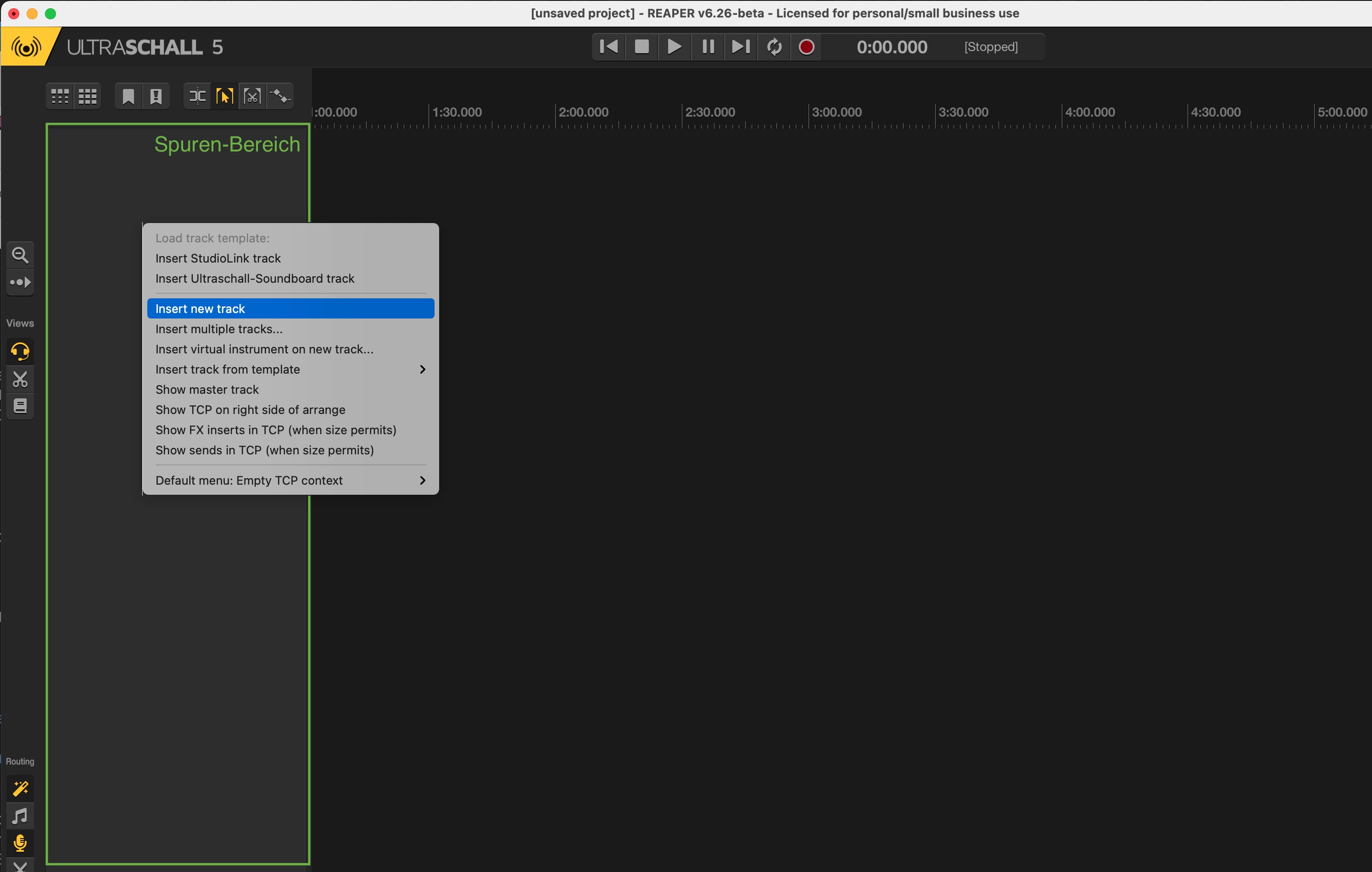The image size is (1372, 872).
Task: Choose Insert virtual instrument on new track
Action: coord(264,349)
